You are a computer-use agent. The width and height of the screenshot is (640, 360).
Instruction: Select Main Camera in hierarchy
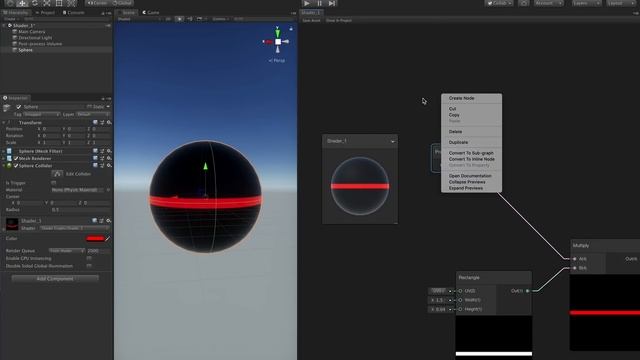point(31,31)
